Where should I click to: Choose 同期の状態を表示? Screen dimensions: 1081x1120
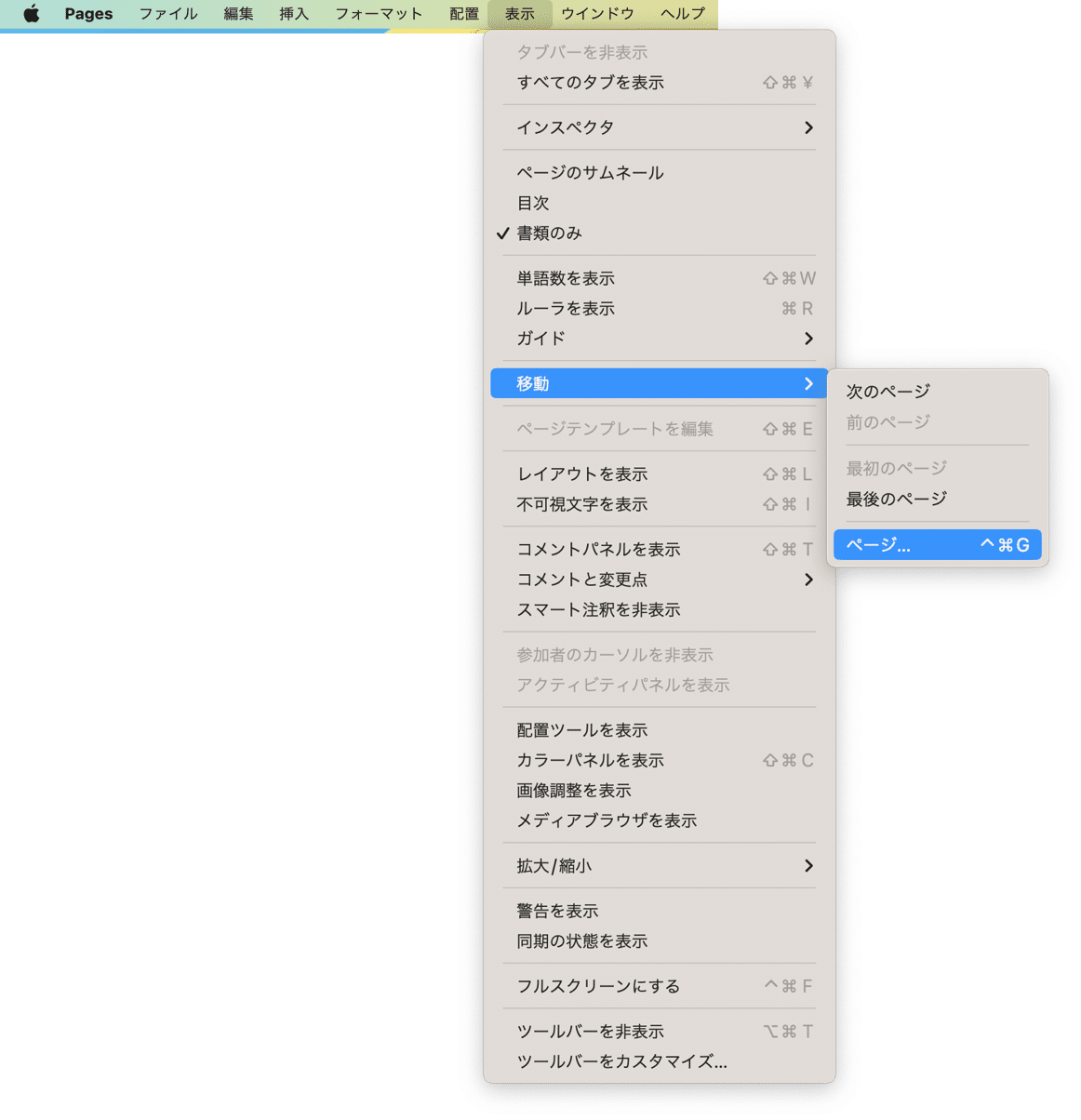[x=660, y=941]
